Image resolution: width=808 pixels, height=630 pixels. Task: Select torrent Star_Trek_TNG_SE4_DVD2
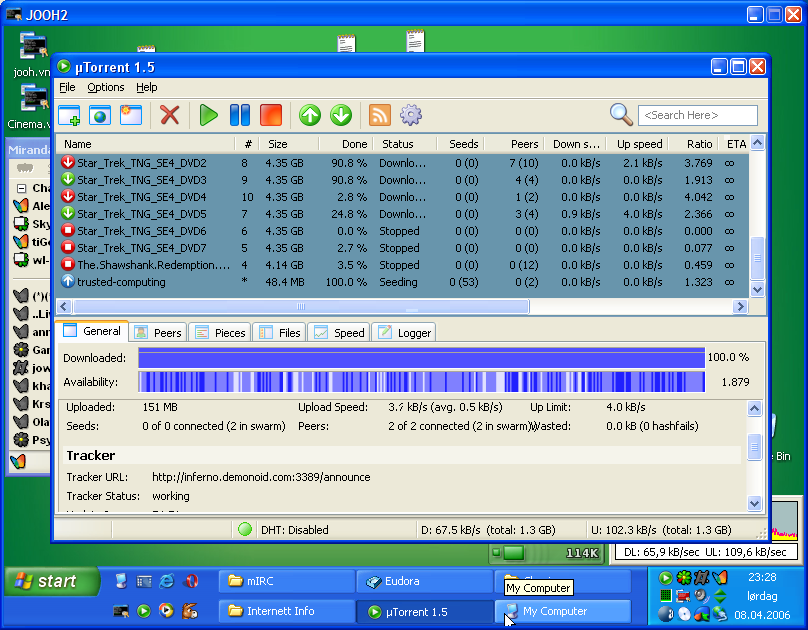coord(402,163)
